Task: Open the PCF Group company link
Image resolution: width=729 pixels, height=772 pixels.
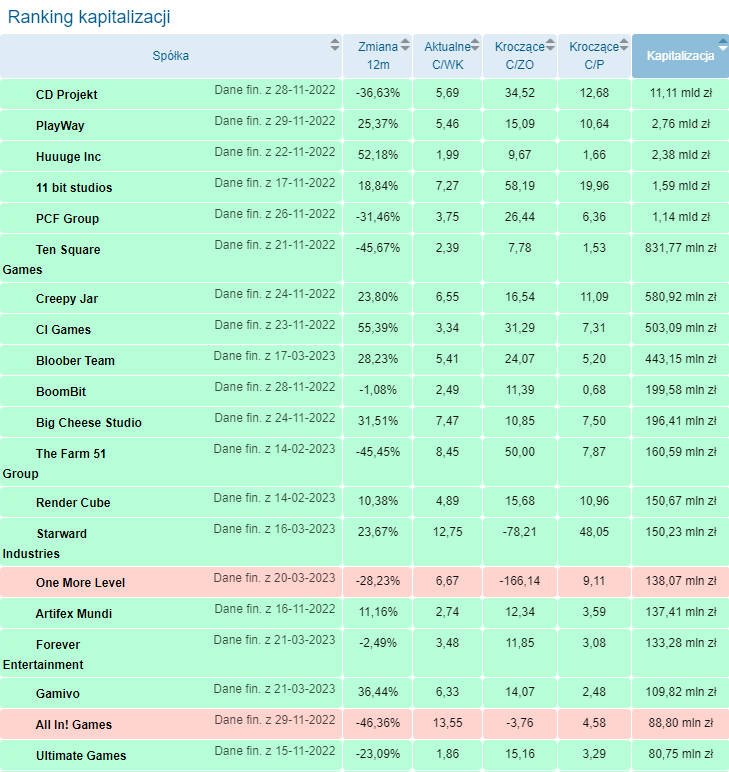Action: 67,219
